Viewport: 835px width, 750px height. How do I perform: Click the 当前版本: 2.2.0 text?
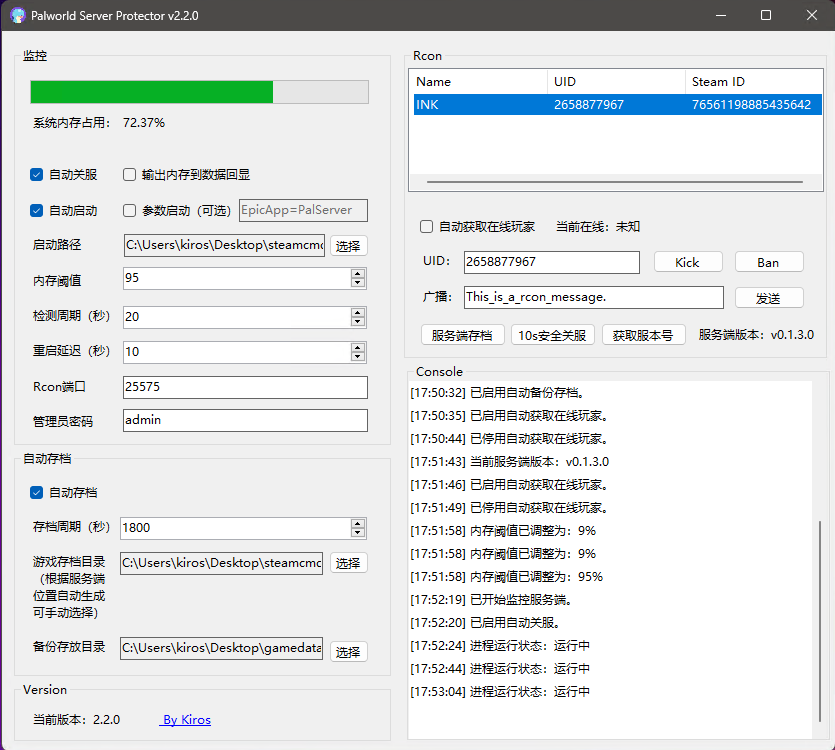pyautogui.click(x=76, y=720)
